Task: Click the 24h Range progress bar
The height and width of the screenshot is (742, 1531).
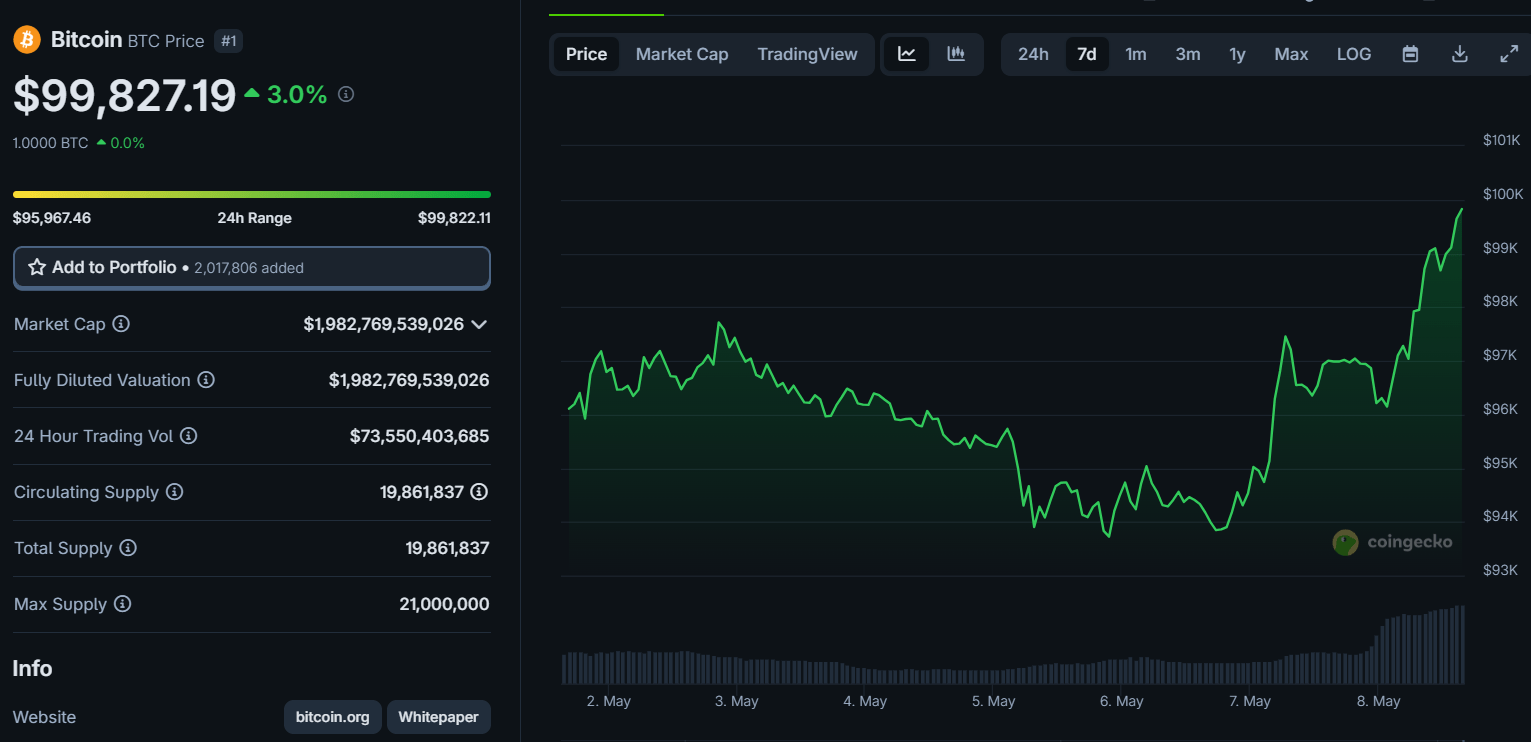Action: (x=252, y=194)
